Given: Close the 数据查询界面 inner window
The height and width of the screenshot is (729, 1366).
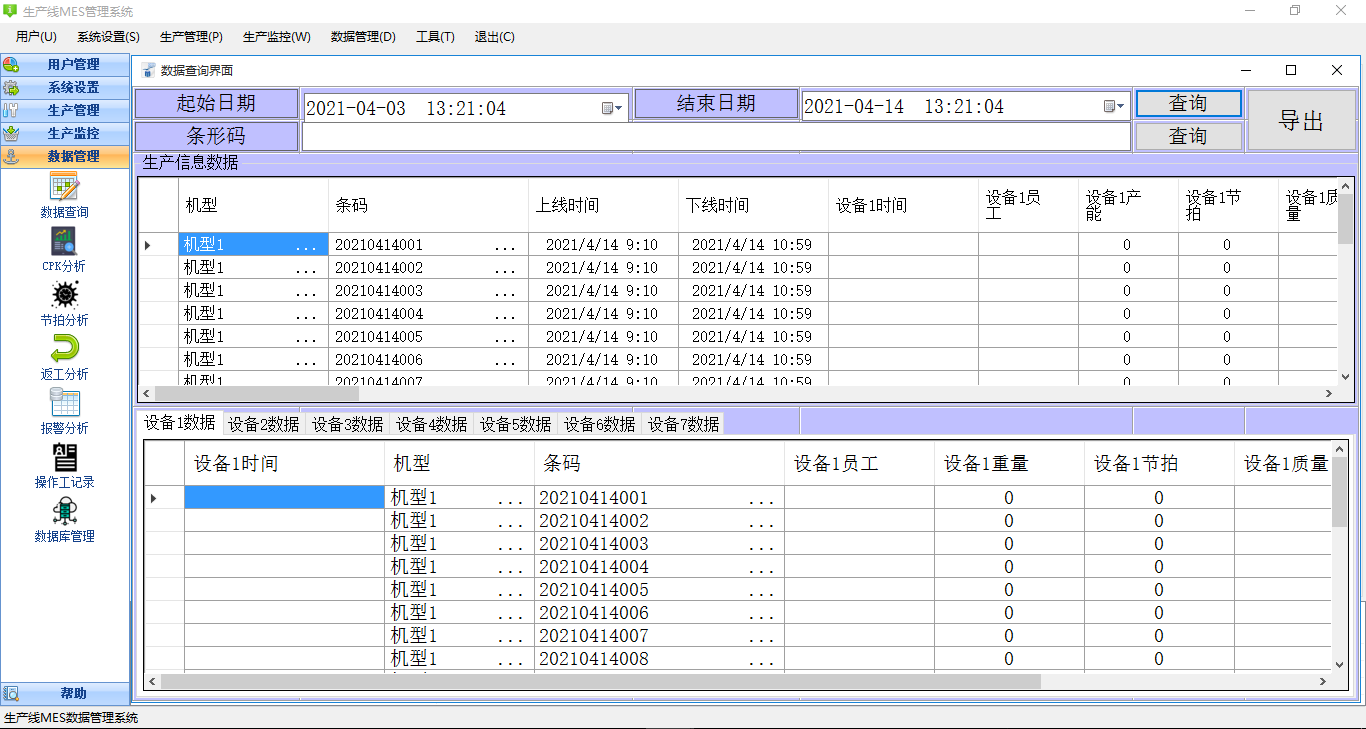Looking at the screenshot, I should [1337, 70].
